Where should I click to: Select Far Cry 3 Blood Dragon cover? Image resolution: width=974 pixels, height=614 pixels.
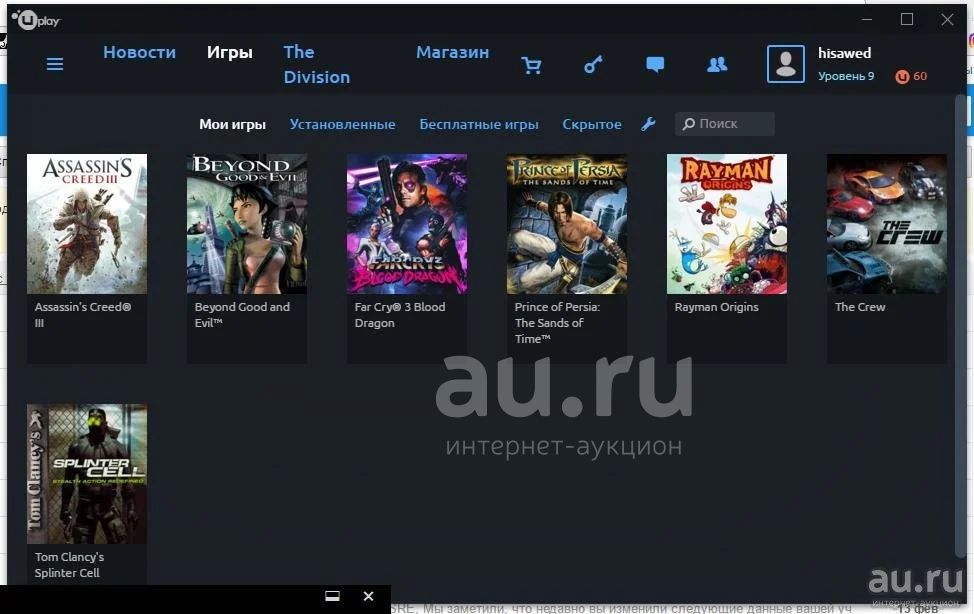tap(407, 224)
